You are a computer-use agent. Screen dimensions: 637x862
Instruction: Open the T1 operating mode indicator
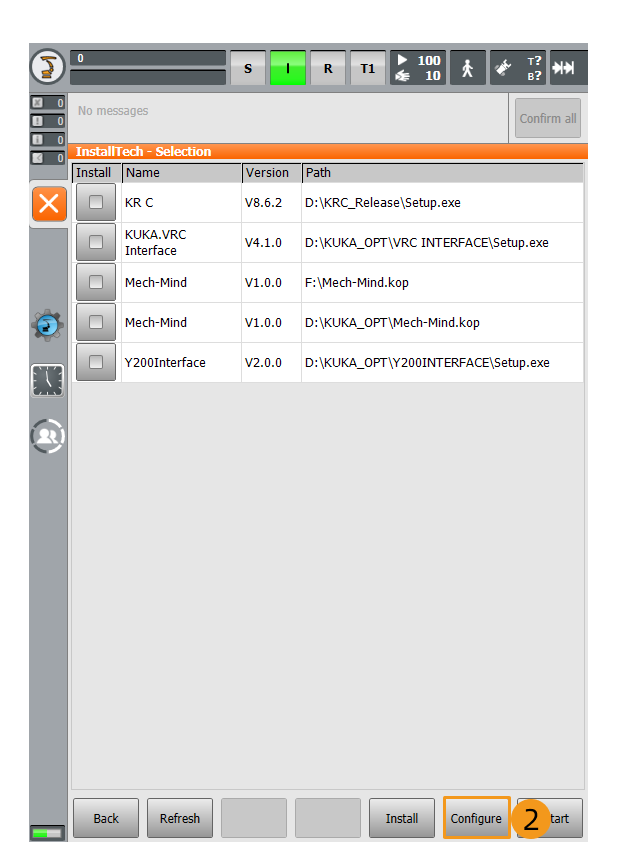point(368,68)
